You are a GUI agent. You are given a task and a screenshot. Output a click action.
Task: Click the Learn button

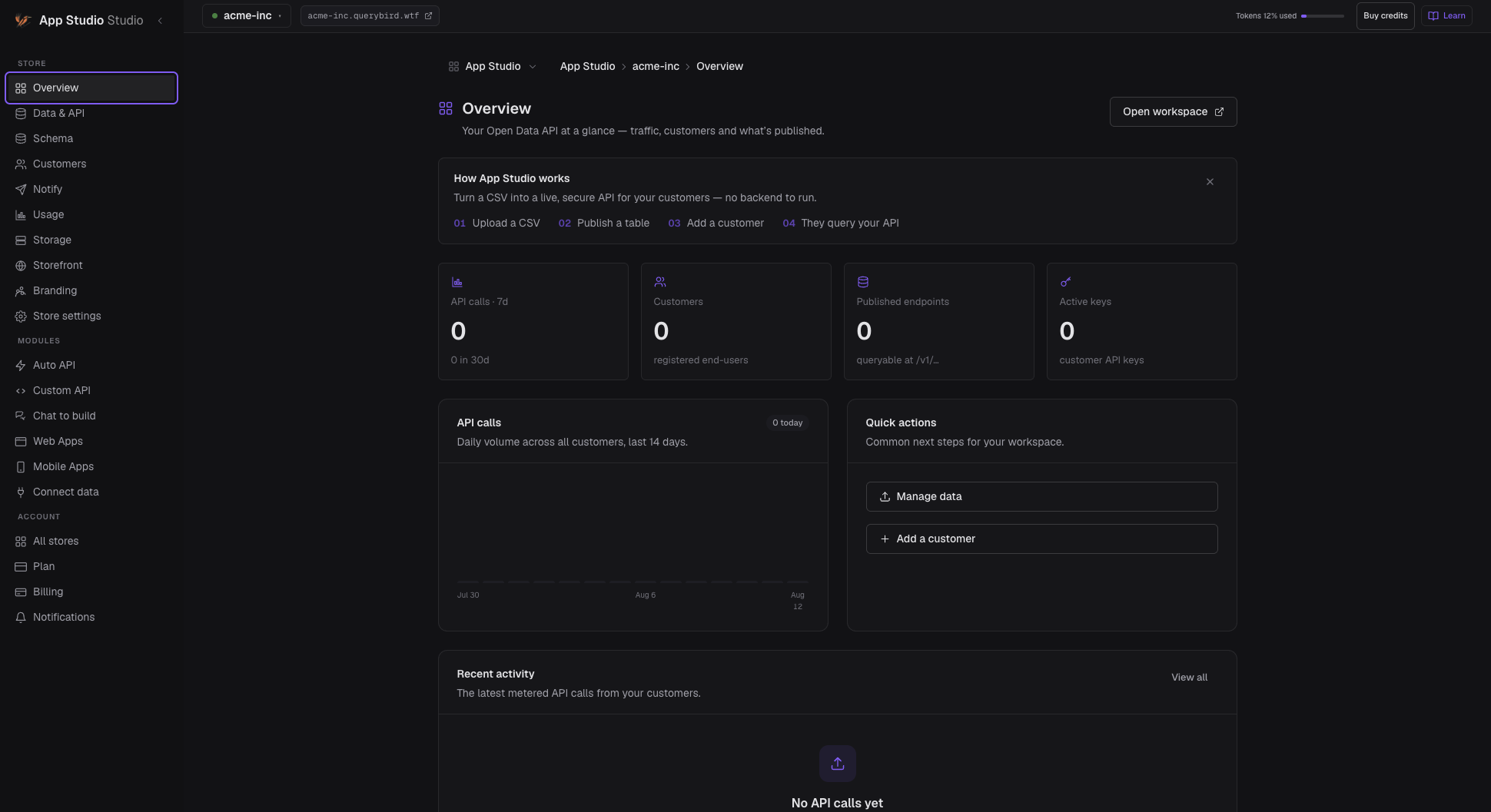coord(1446,15)
